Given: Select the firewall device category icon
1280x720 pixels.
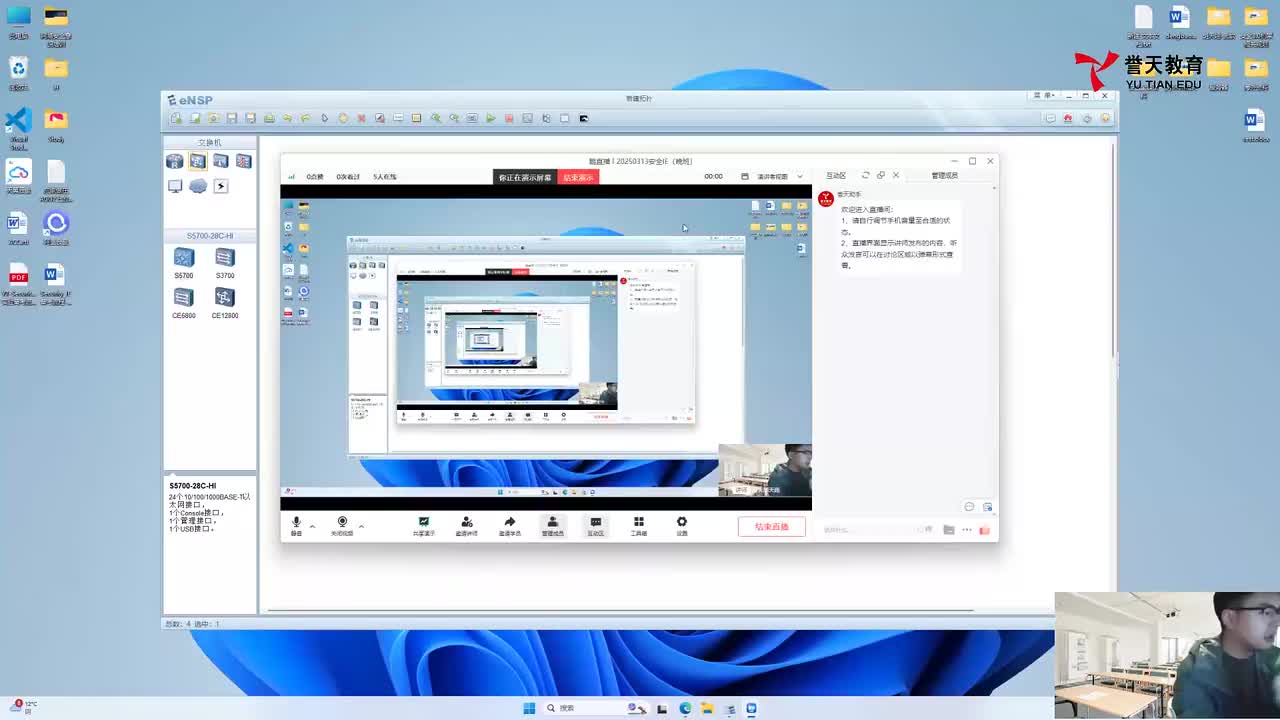Looking at the screenshot, I should tap(244, 161).
